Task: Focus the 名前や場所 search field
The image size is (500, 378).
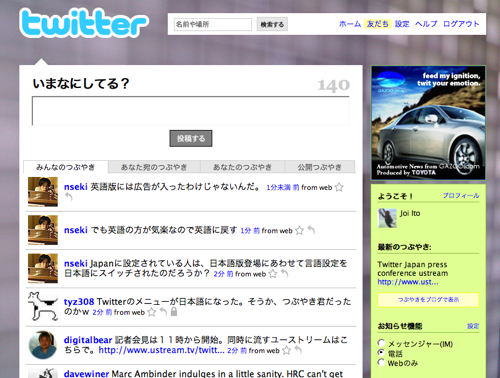Action: point(213,24)
